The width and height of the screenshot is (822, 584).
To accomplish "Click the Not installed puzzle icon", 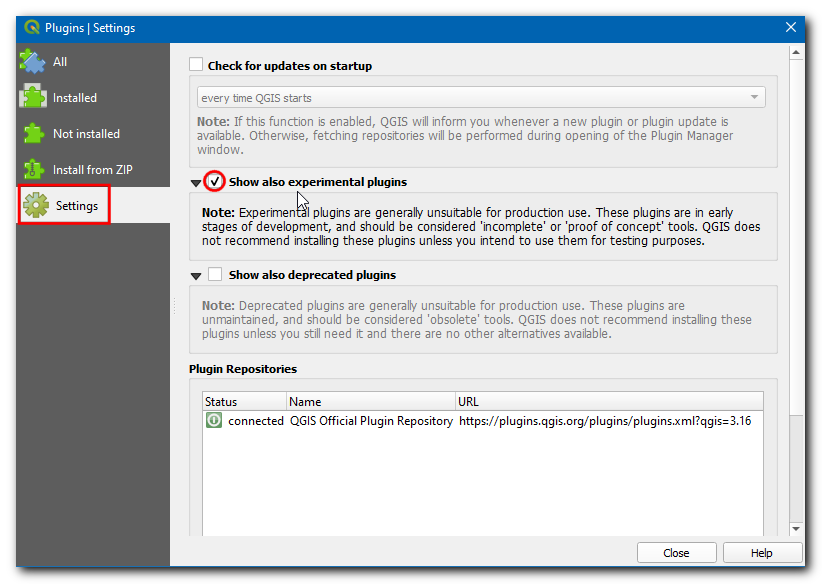I will click(34, 133).
